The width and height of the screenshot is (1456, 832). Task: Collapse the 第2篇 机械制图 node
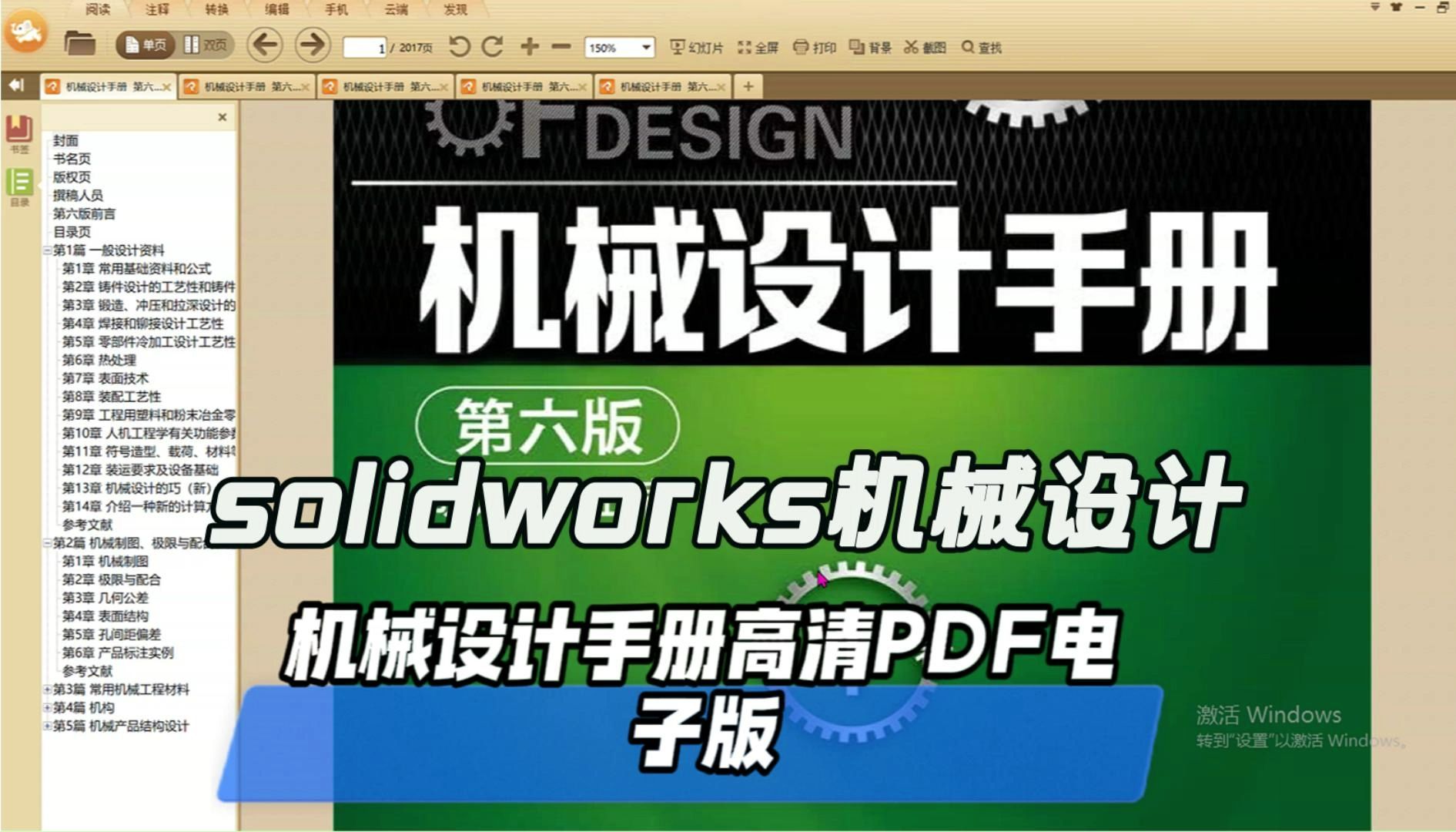point(47,543)
